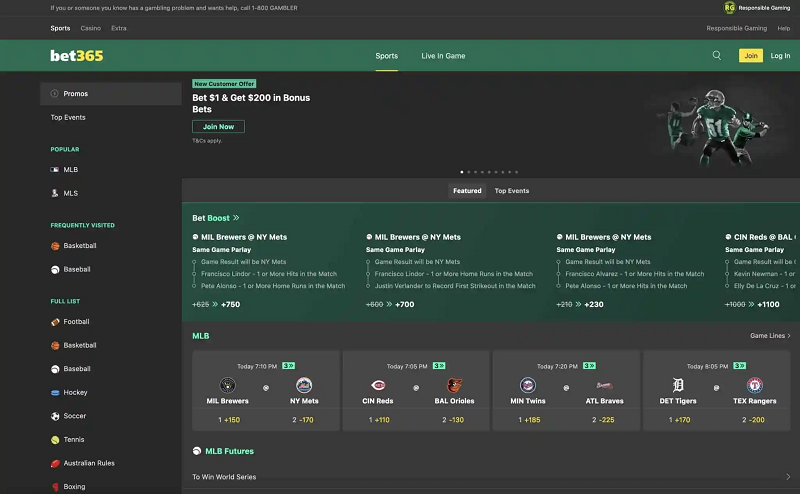The image size is (800, 494).
Task: Click Join Now on promo banner
Action: (x=218, y=127)
